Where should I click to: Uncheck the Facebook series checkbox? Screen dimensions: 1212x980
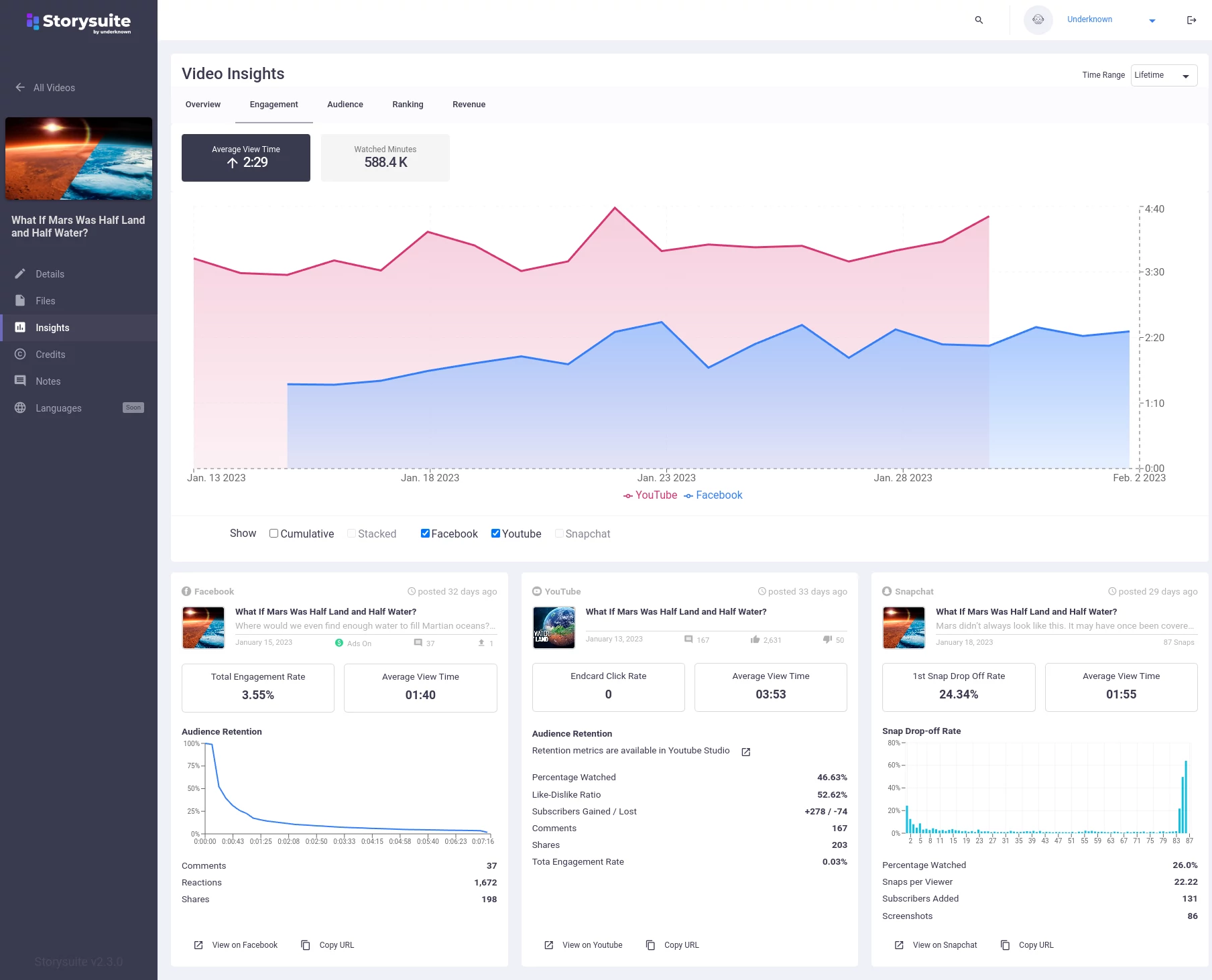(x=425, y=534)
